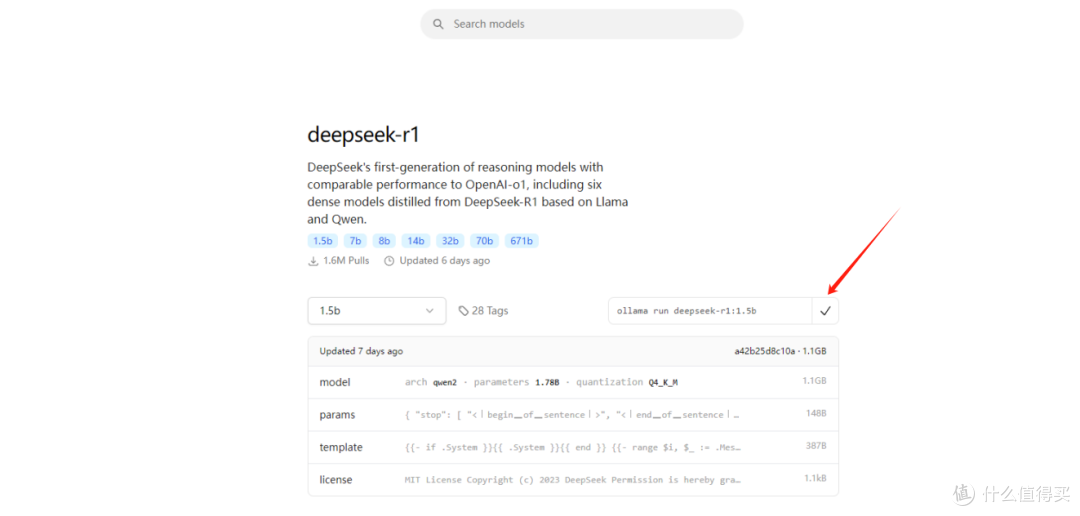Click the ollama run deepseek-r1:1.5b command field
Screen dimensions: 1080x516
pyautogui.click(x=710, y=311)
